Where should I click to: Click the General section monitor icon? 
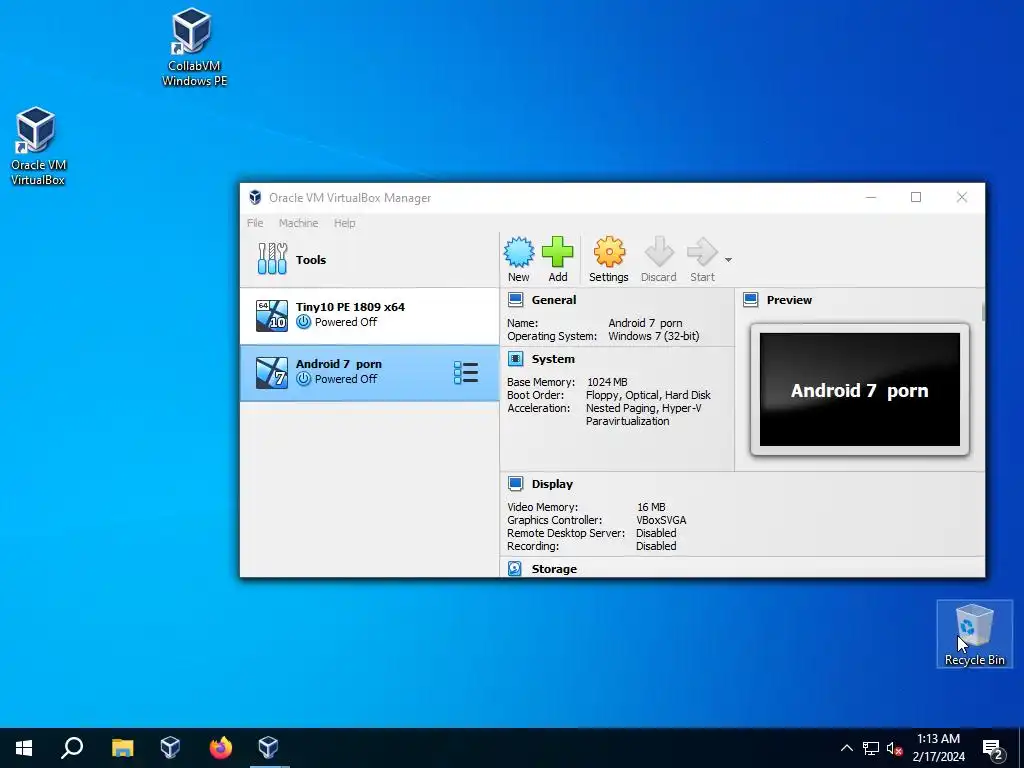516,300
